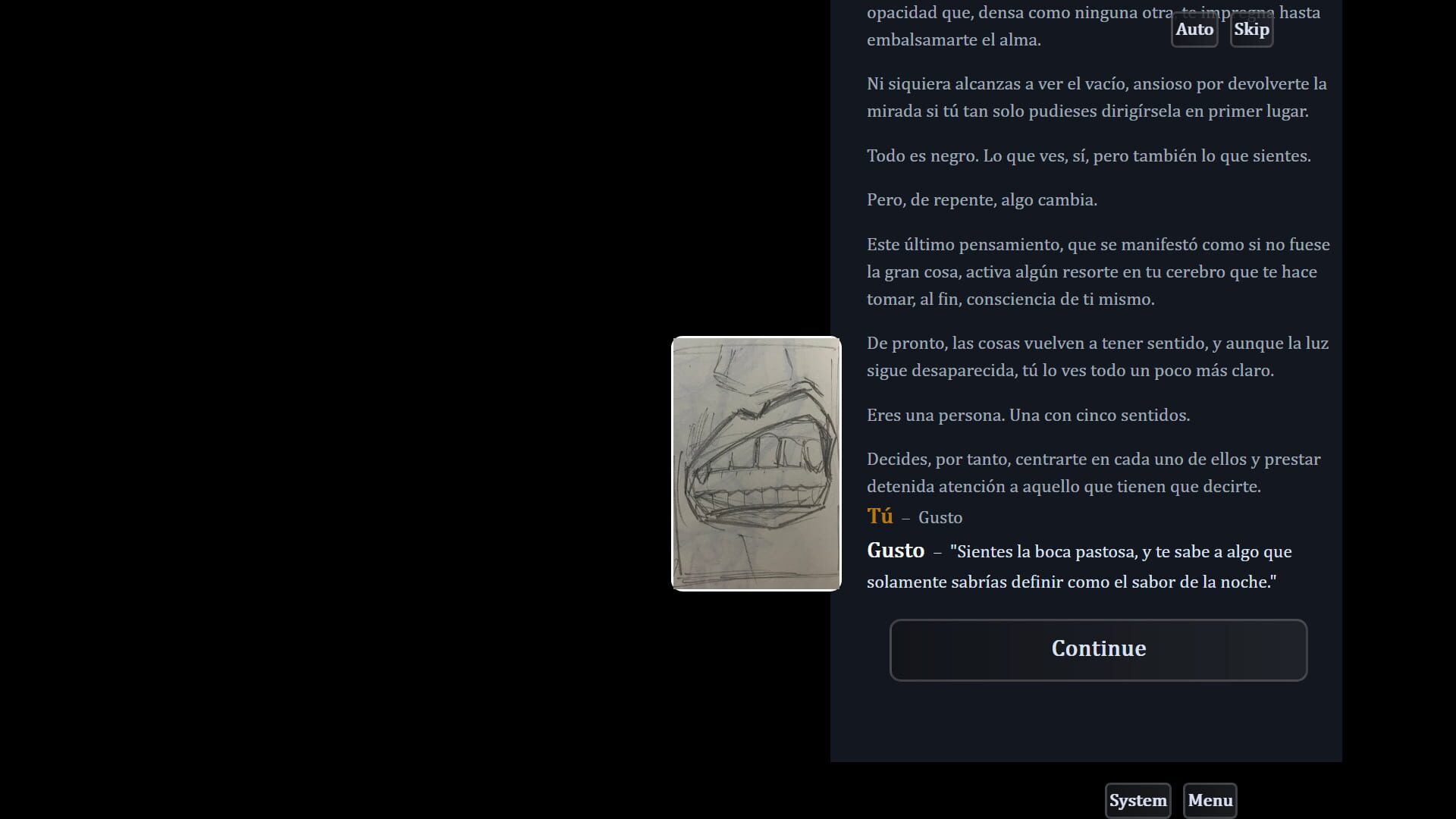
Task: Open the System menu
Action: click(1137, 801)
